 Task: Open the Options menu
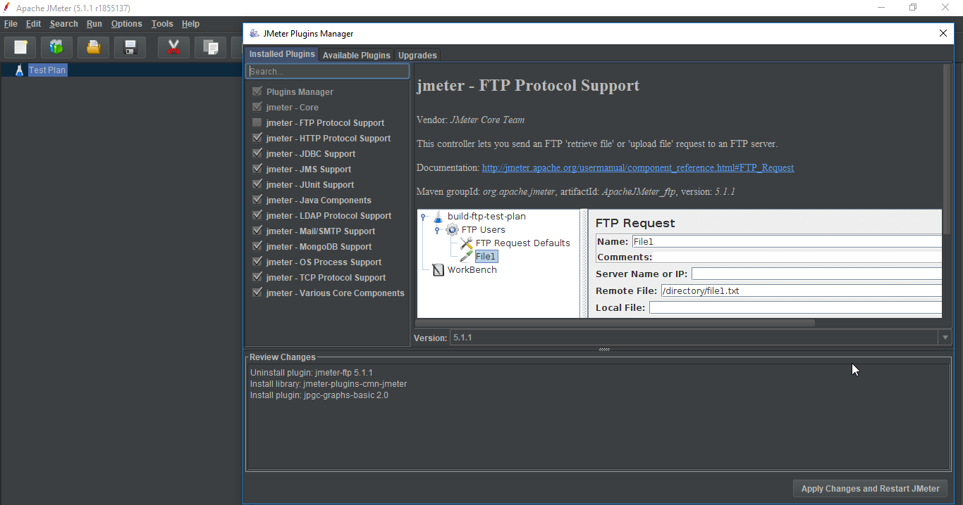pyautogui.click(x=127, y=24)
